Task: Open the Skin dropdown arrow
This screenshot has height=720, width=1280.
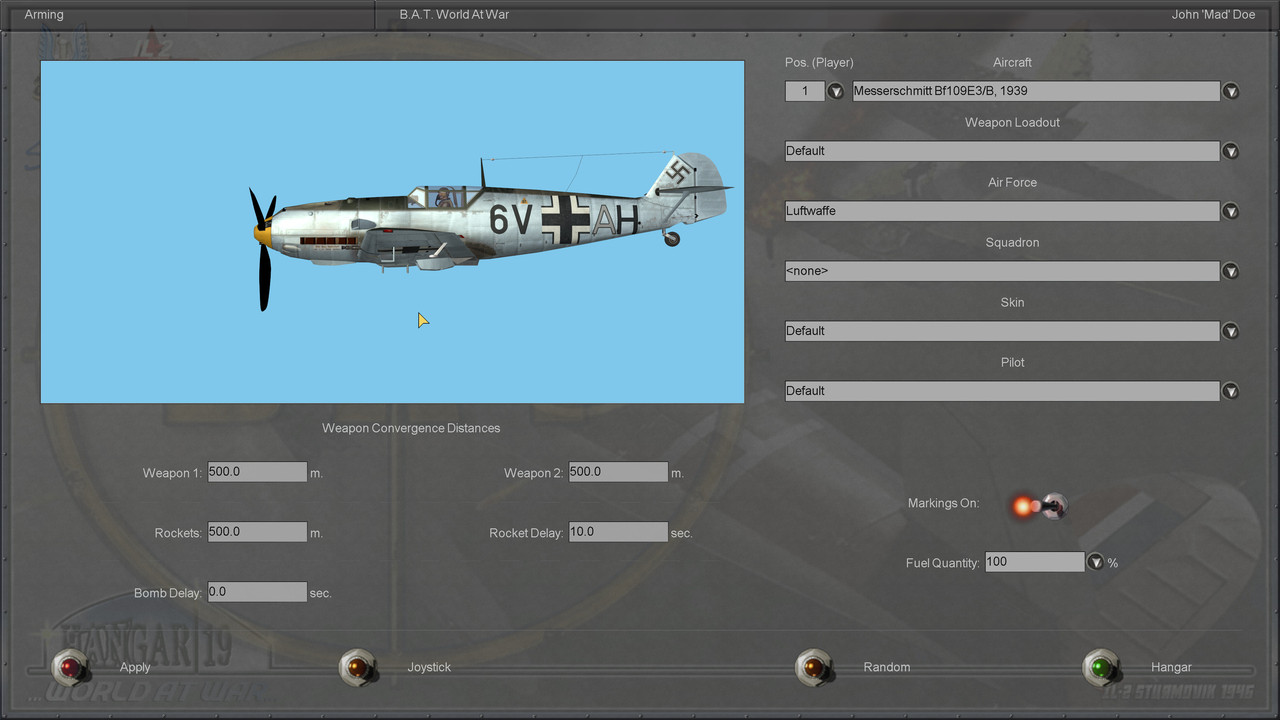Action: 1231,331
